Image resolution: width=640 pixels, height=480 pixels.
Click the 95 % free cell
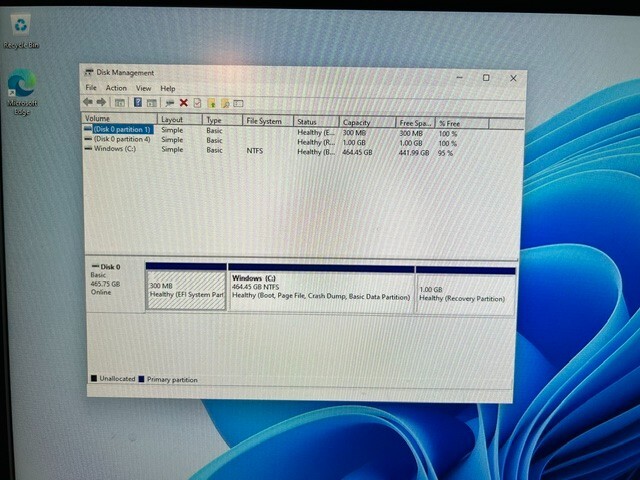445,153
